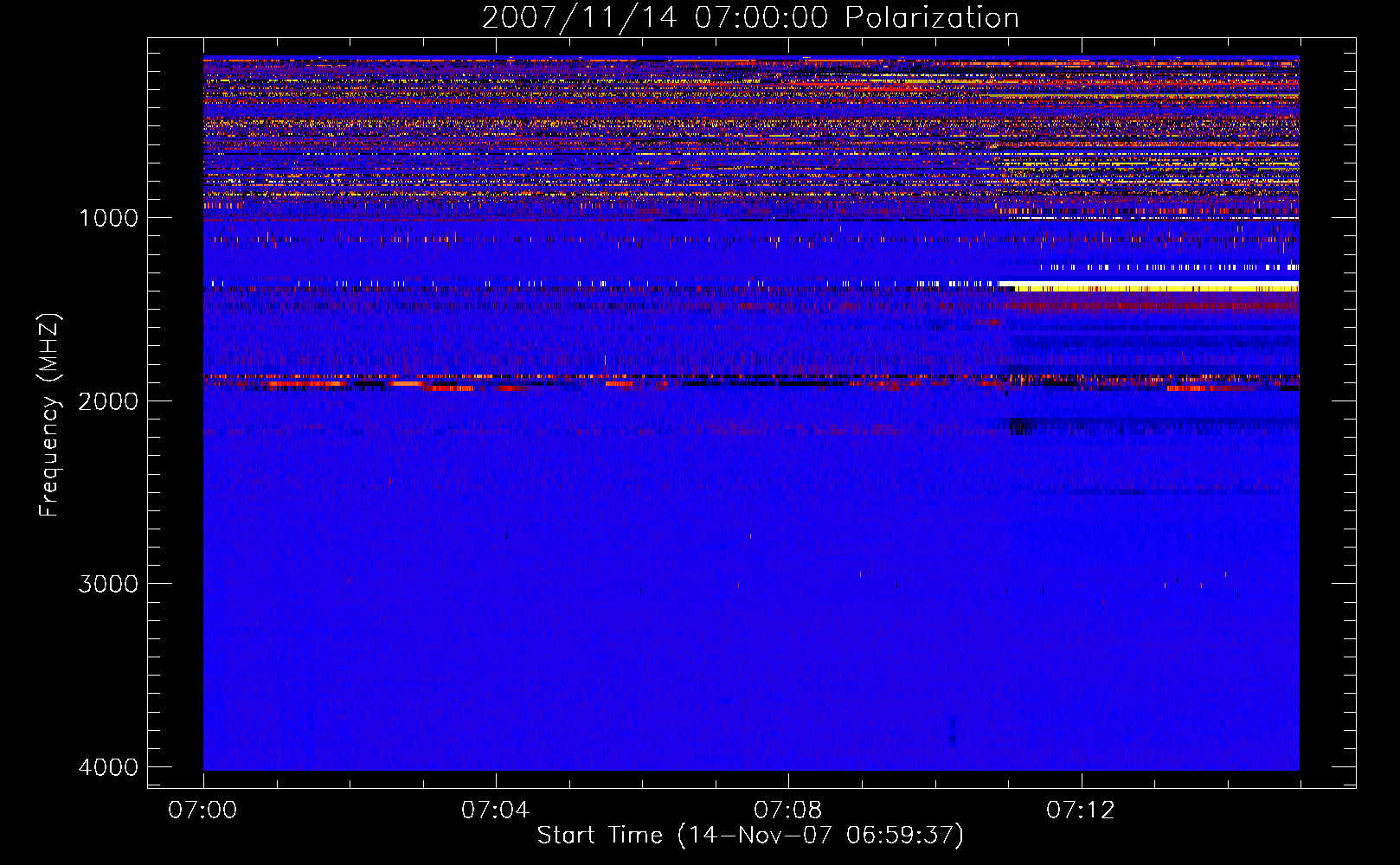This screenshot has width=1400, height=865.
Task: Click the 1000 frequency tick label
Action: pyautogui.click(x=109, y=218)
